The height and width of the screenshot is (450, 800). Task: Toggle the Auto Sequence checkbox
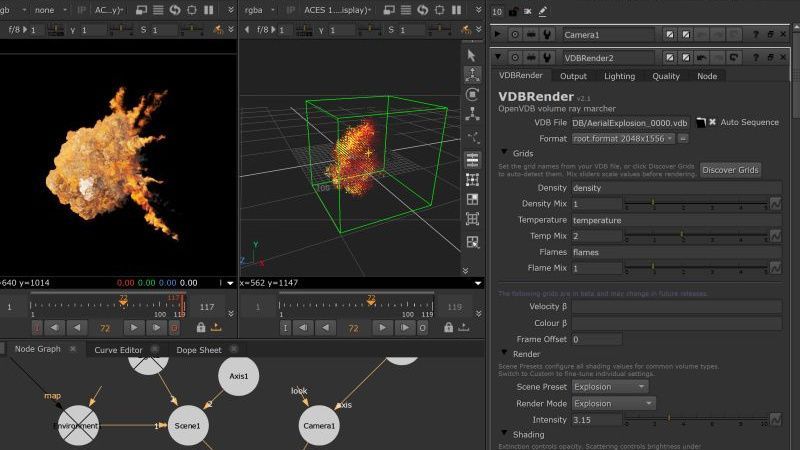click(712, 122)
